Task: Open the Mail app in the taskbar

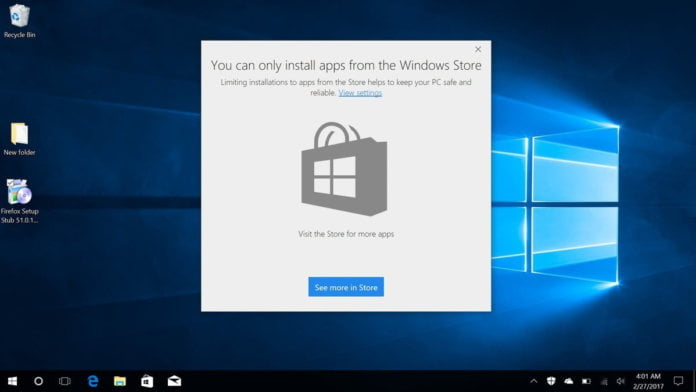Action: pyautogui.click(x=174, y=381)
